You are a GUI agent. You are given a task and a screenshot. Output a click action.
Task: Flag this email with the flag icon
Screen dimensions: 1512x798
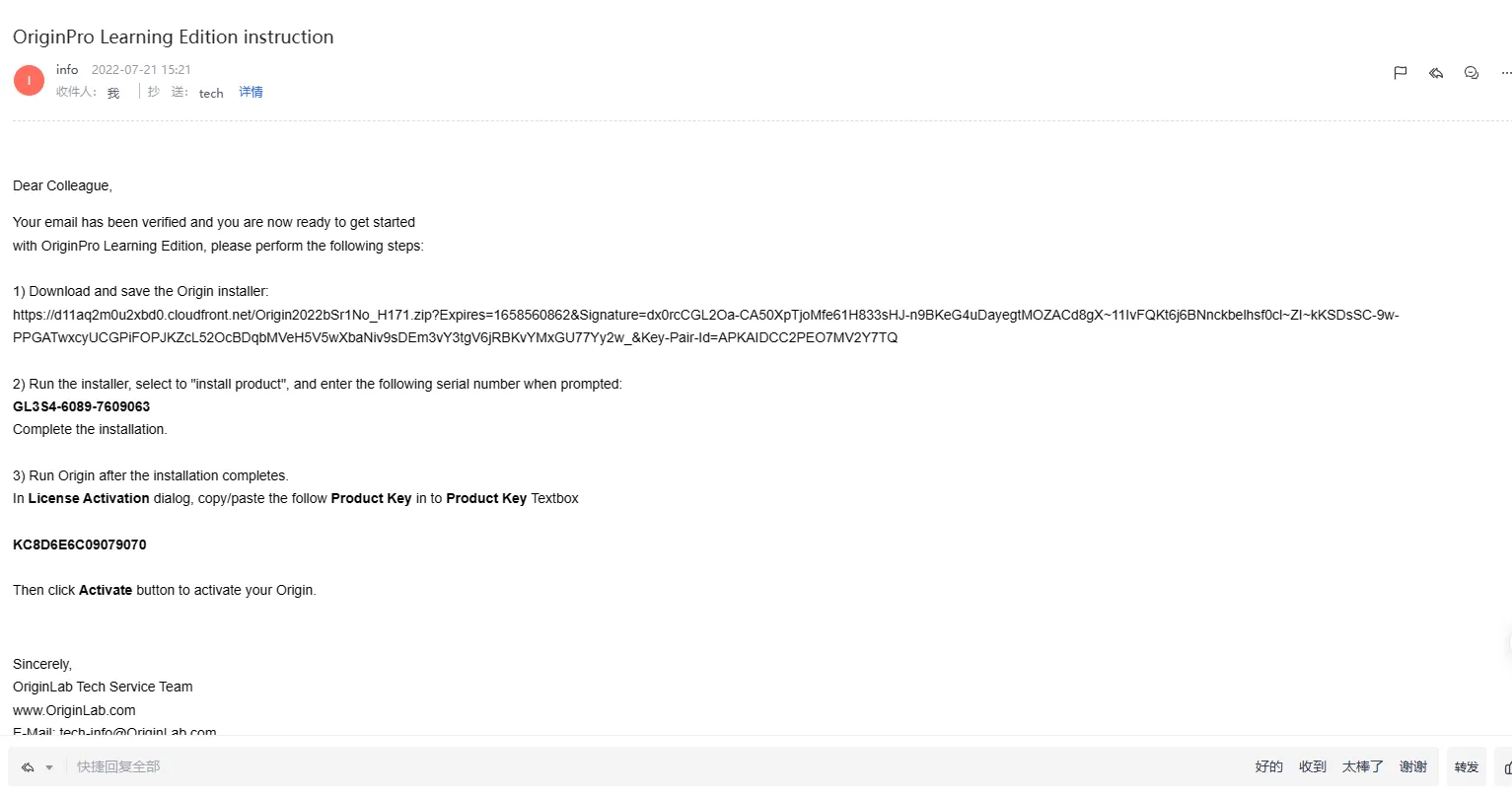(x=1400, y=73)
